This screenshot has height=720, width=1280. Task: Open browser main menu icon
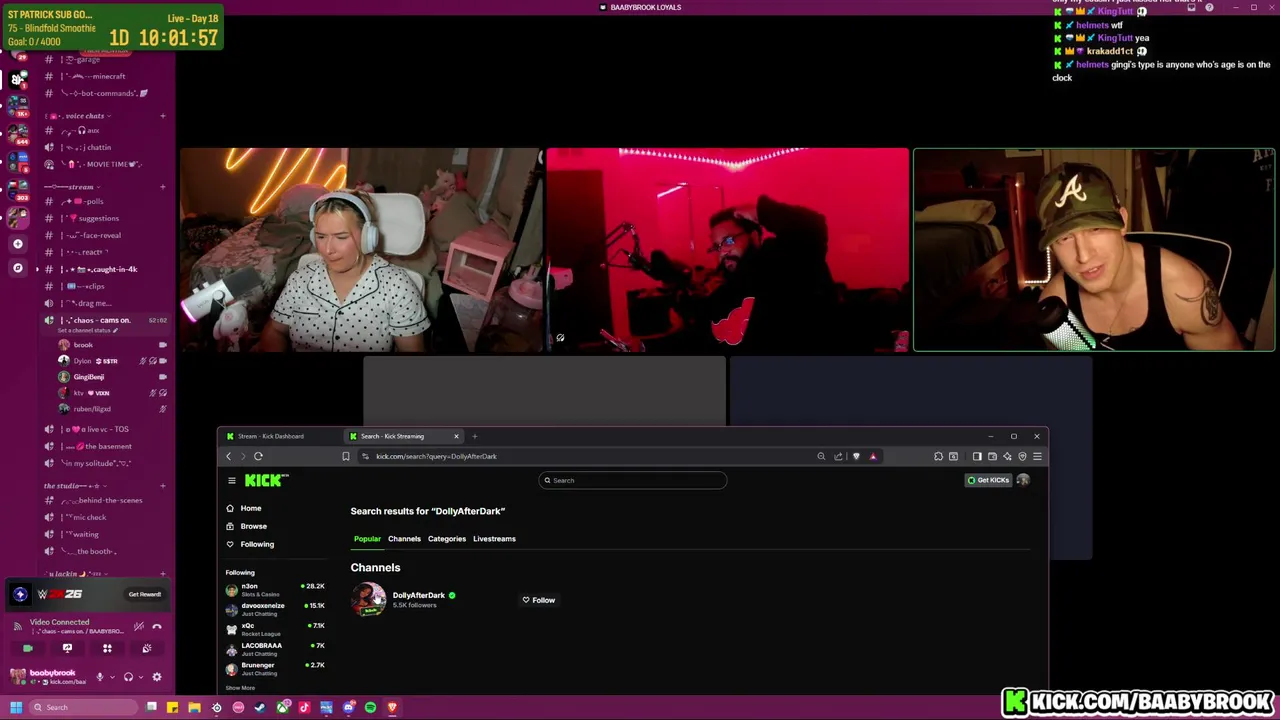tap(1037, 456)
